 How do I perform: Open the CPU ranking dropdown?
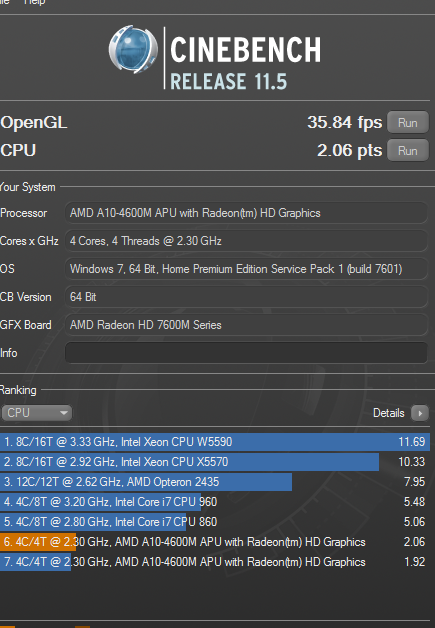pyautogui.click(x=36, y=413)
